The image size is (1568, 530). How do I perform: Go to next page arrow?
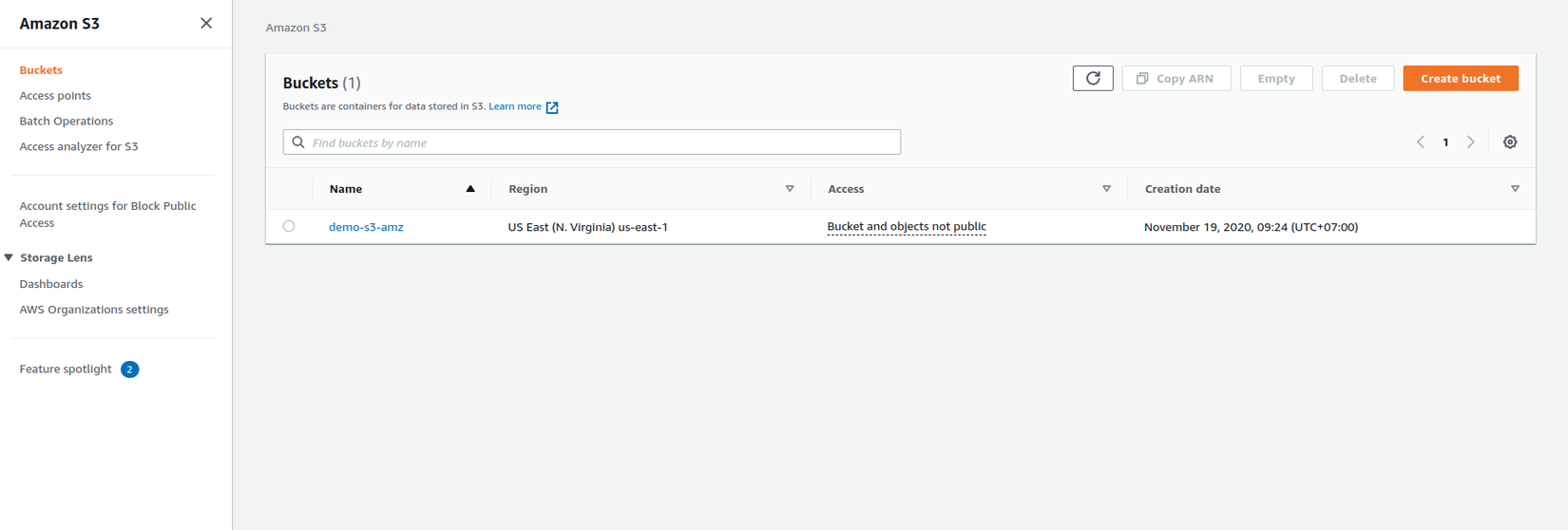(x=1471, y=142)
